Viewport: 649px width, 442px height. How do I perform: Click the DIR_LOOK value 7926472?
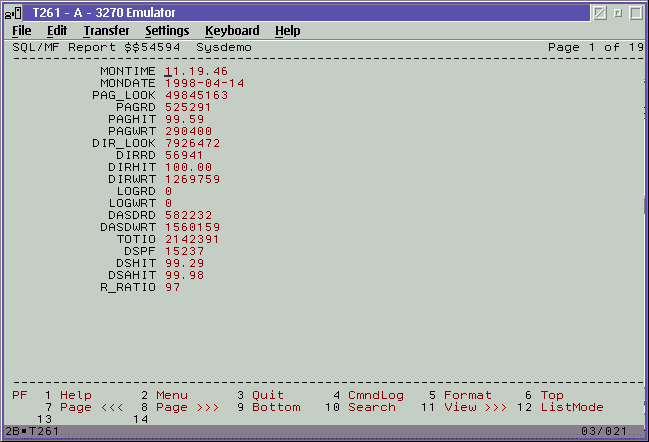(x=192, y=143)
